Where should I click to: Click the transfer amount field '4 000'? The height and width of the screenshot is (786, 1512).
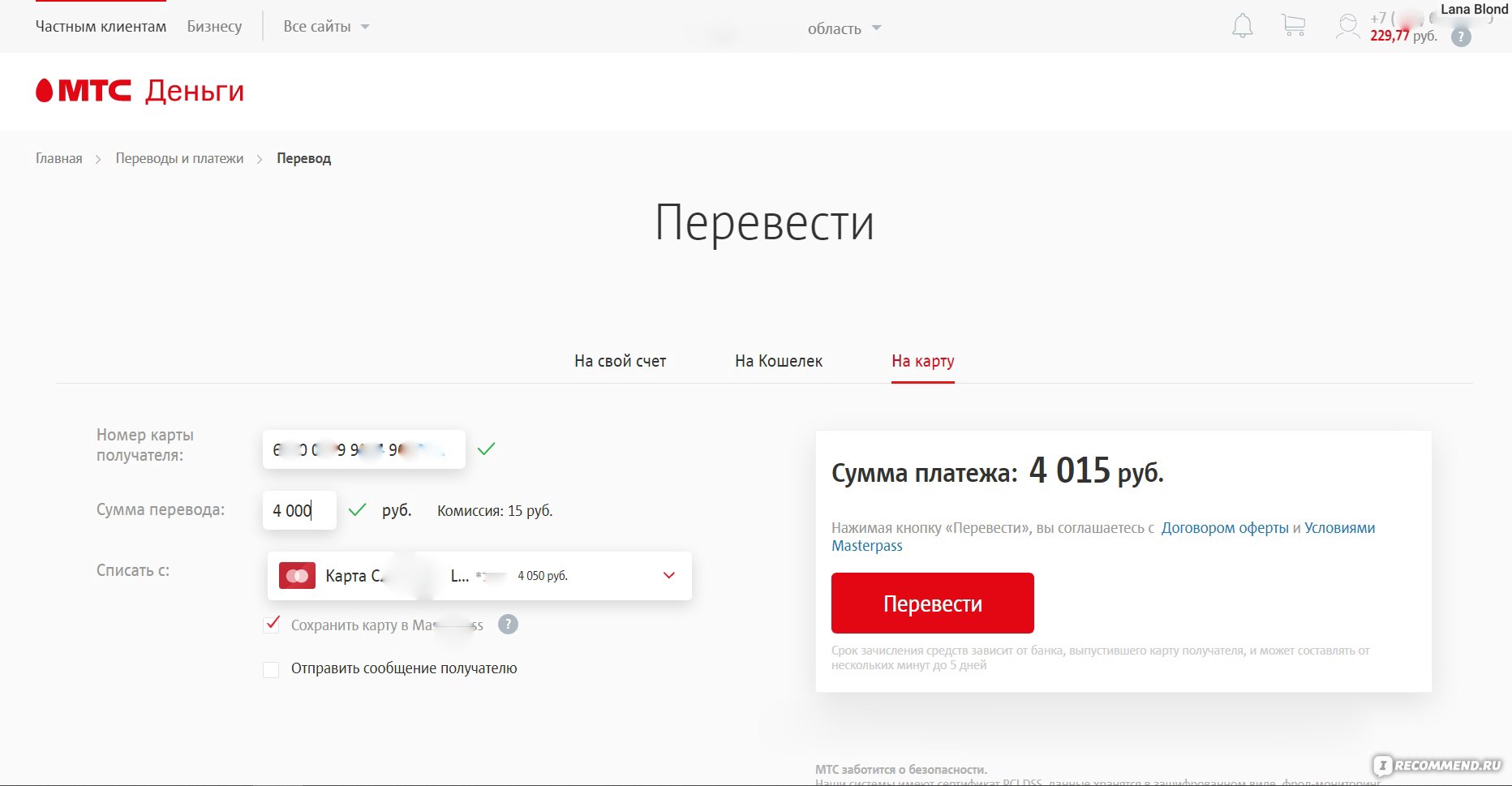[299, 510]
